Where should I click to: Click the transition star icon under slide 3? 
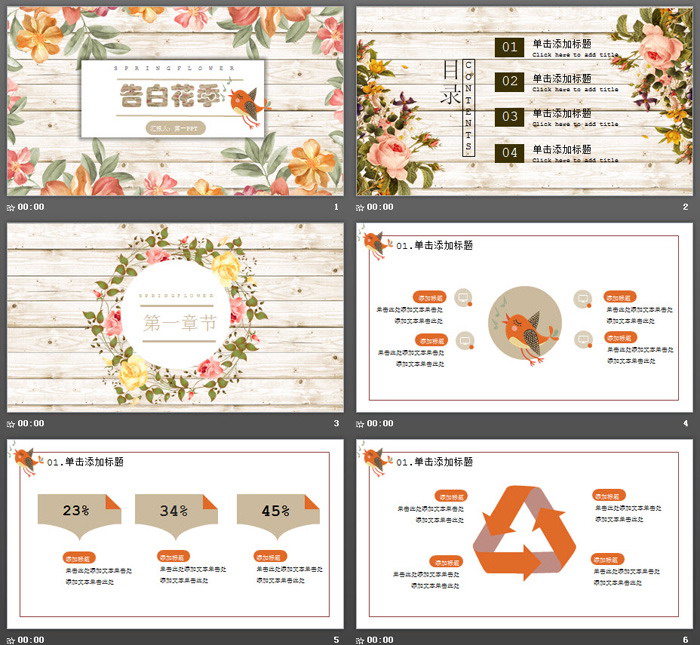(x=11, y=423)
